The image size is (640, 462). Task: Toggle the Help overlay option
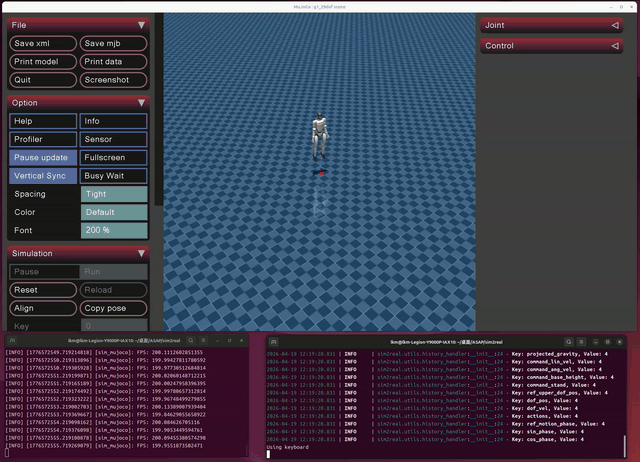point(43,121)
